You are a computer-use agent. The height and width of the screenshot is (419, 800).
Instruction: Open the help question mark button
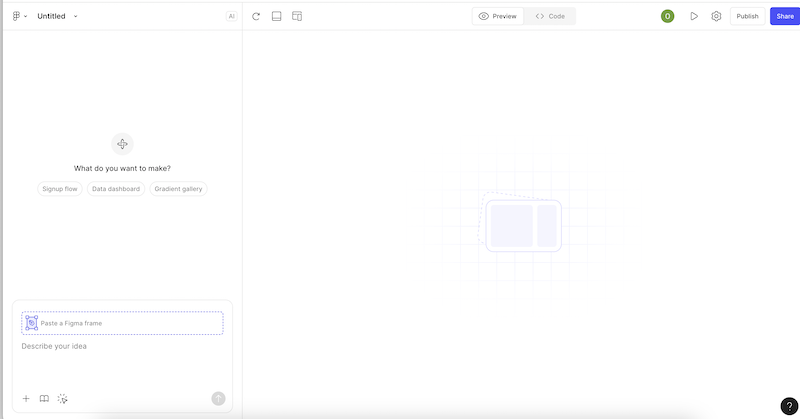[789, 406]
